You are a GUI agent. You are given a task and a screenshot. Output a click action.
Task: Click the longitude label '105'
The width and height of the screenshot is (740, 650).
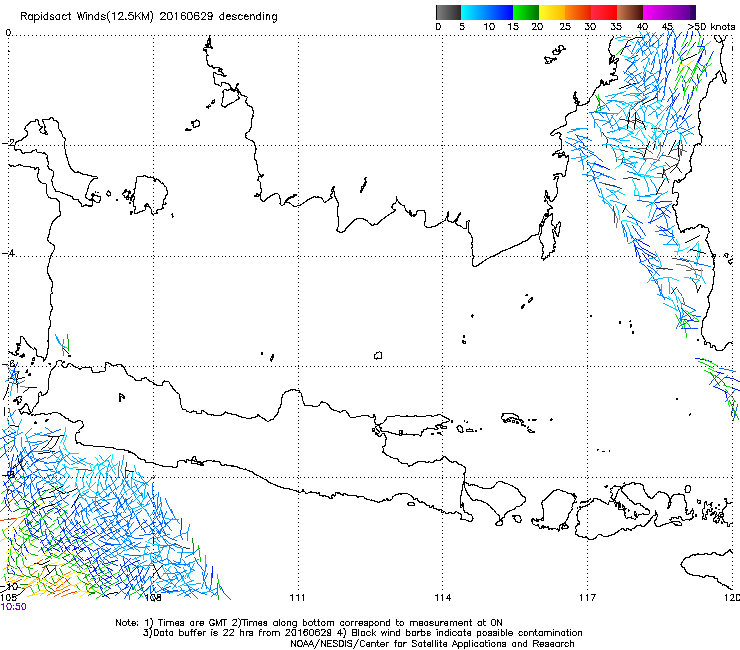click(8, 598)
